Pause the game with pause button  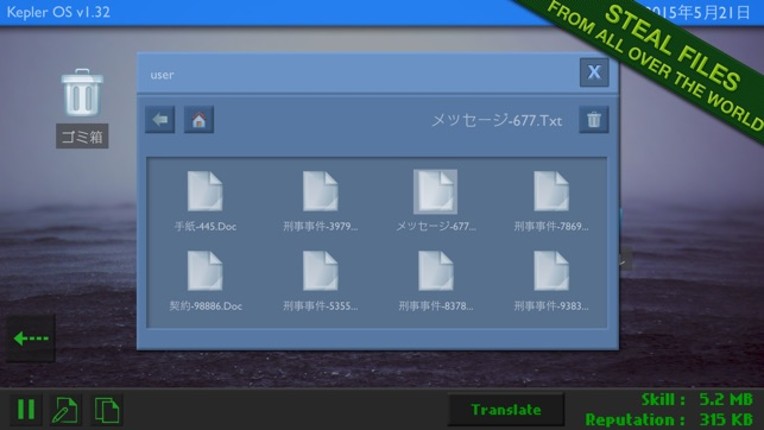(x=26, y=409)
